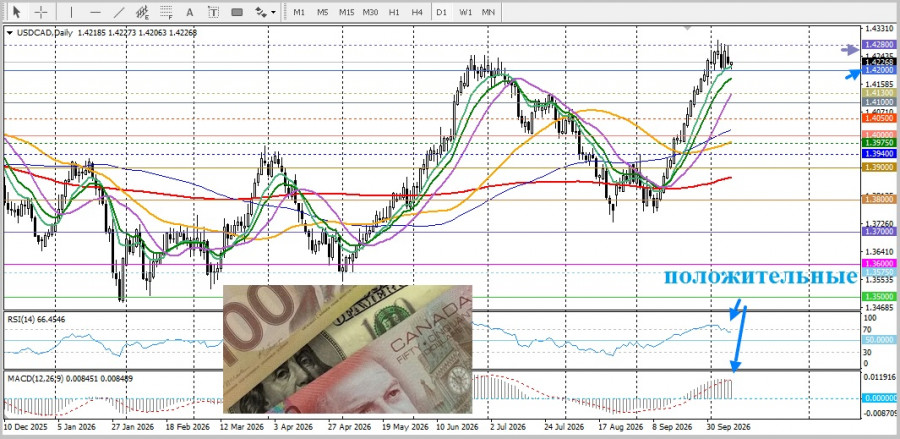Click the RSI 50.0000 level label
This screenshot has width=900, height=439.
pyautogui.click(x=879, y=340)
